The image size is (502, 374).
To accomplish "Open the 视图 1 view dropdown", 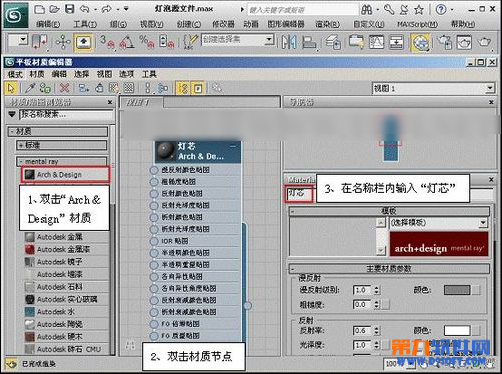I will pos(489,88).
